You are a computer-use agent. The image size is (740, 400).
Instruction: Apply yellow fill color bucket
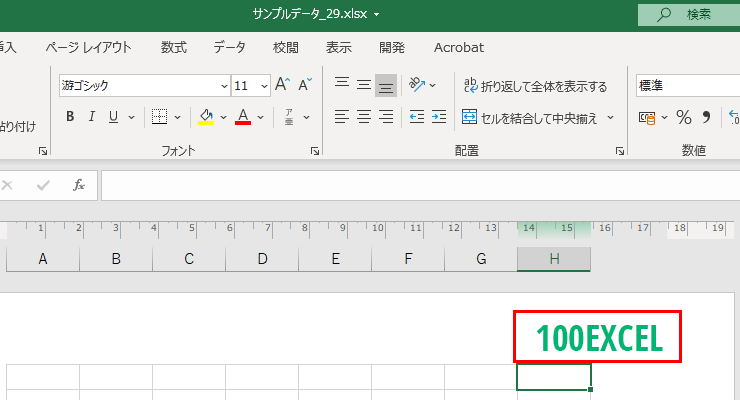pos(206,117)
